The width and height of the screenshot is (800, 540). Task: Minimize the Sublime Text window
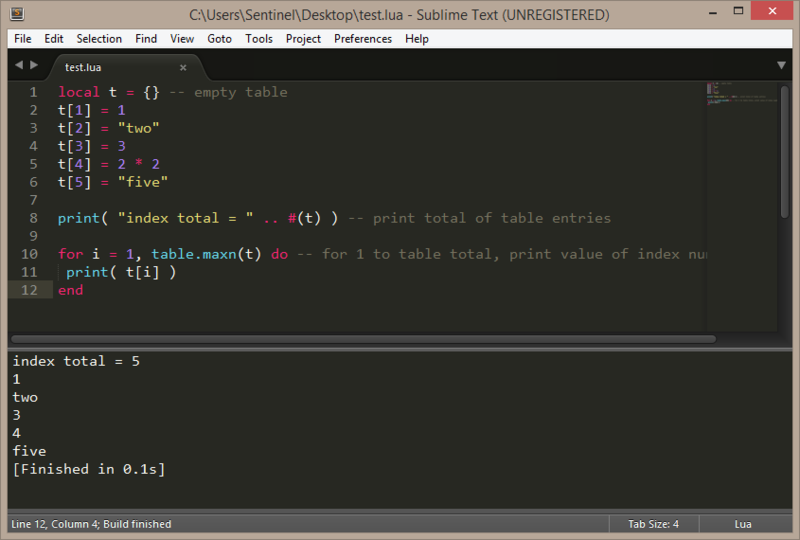click(x=713, y=12)
